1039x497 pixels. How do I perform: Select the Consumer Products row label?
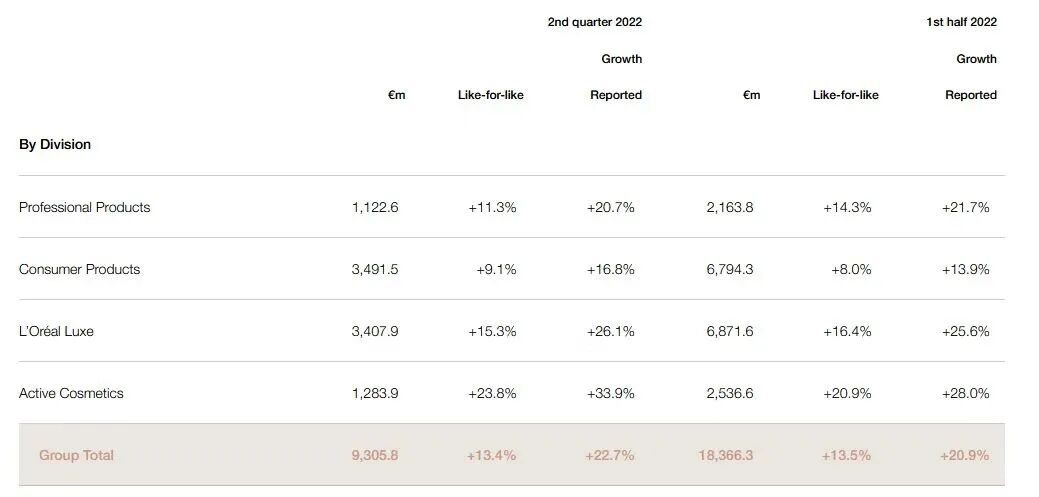[79, 269]
